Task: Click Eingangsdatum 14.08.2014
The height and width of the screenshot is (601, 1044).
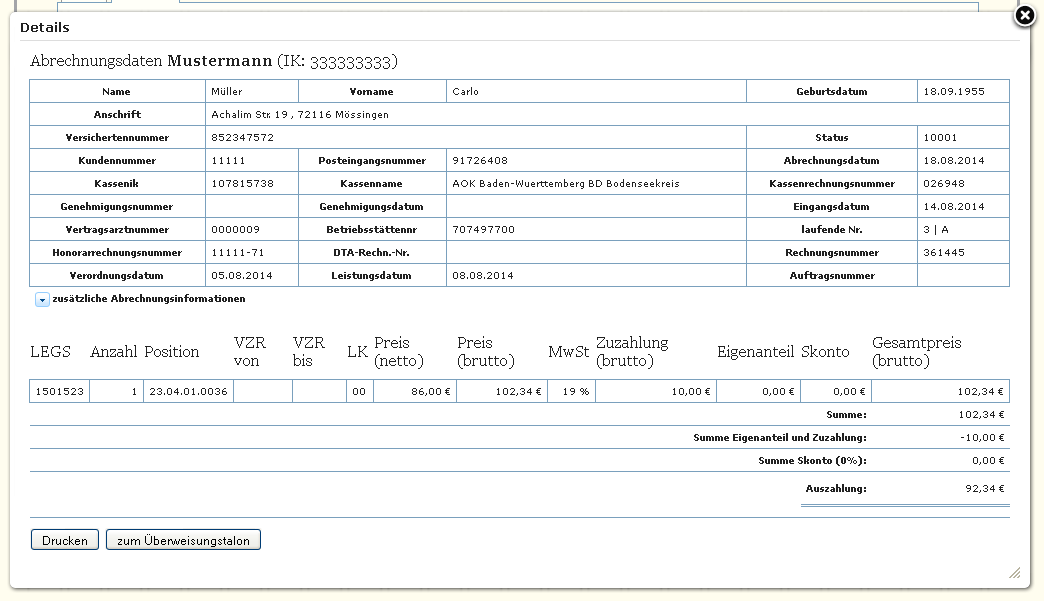Action: [954, 206]
